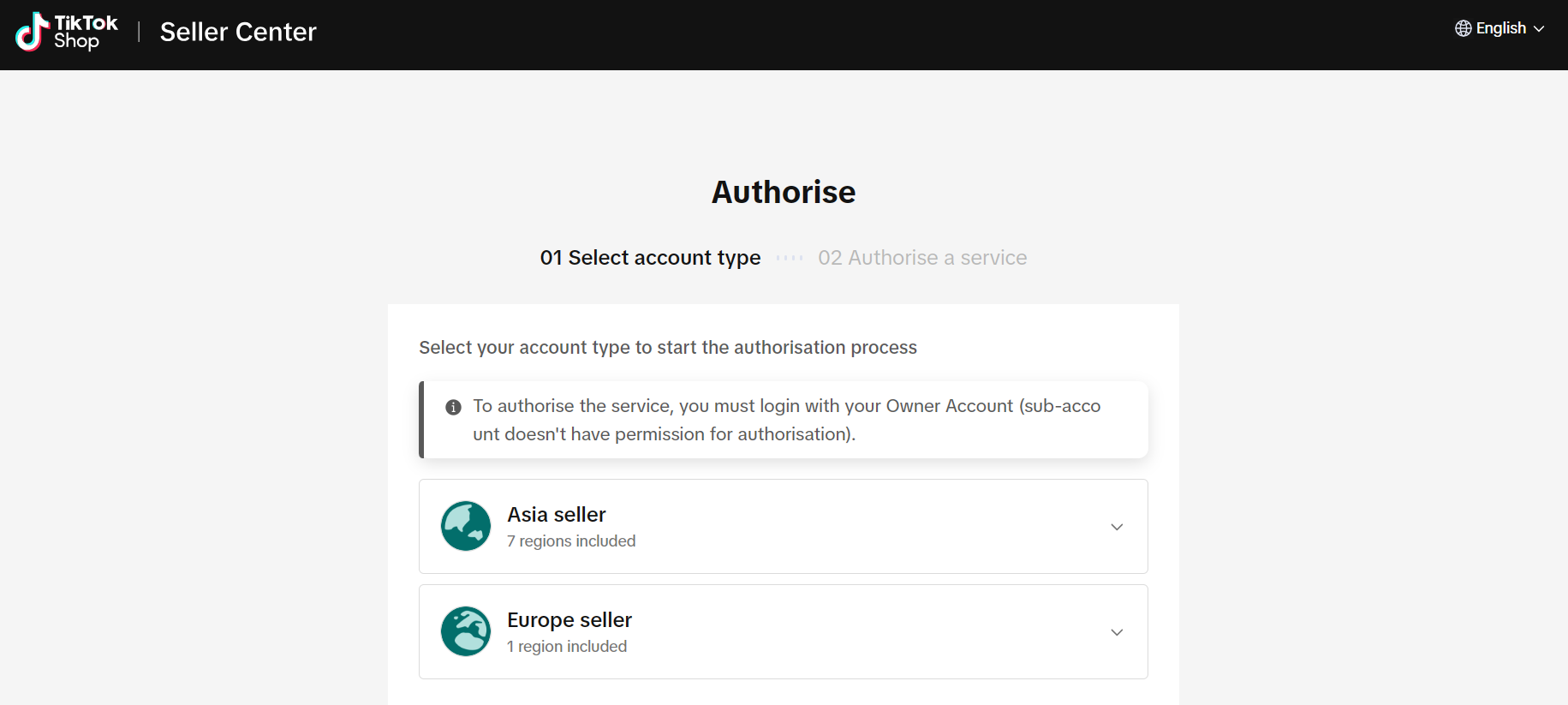Viewport: 1568px width, 705px height.
Task: Click the Europe seller globe icon
Action: 466,631
